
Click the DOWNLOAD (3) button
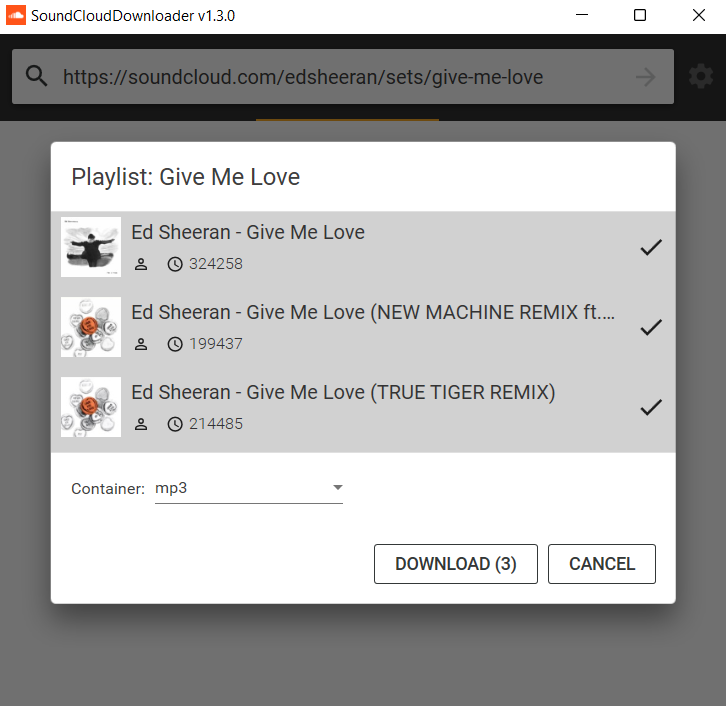(456, 564)
